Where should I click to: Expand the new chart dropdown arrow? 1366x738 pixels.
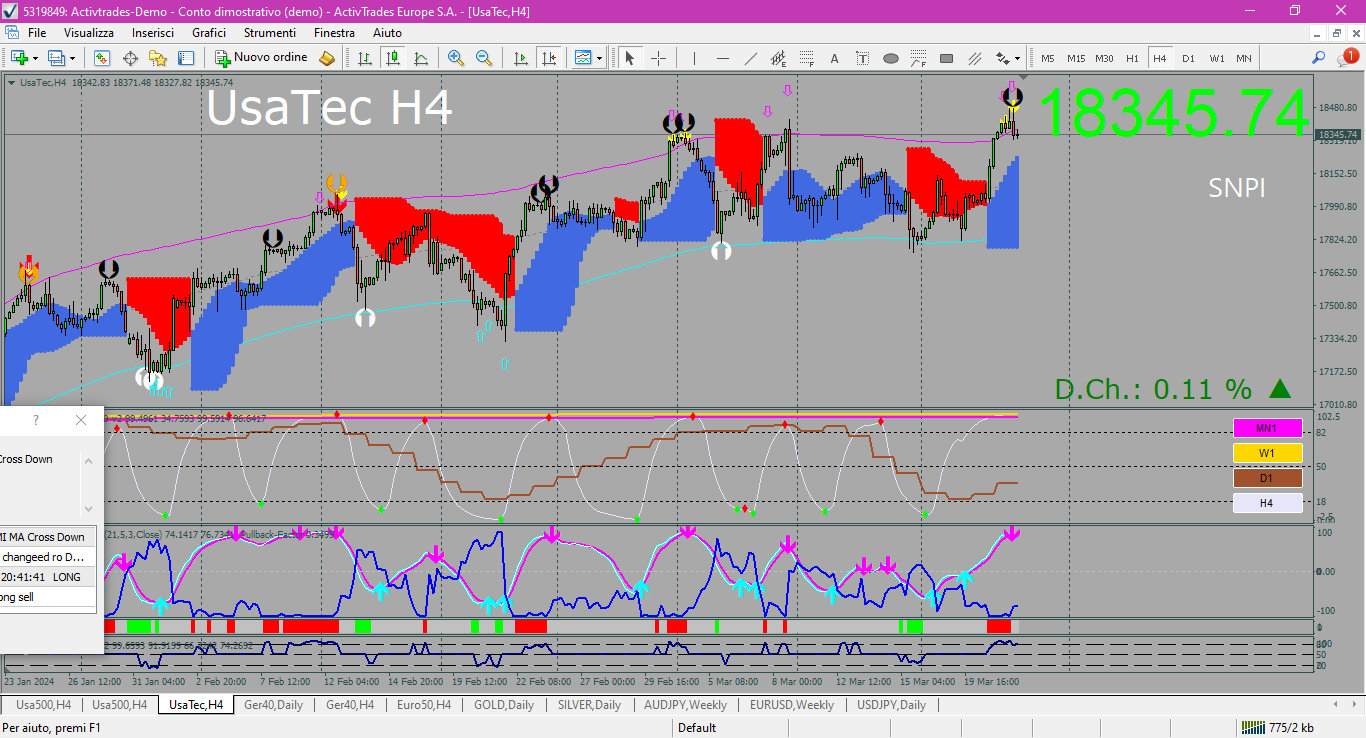[35, 58]
